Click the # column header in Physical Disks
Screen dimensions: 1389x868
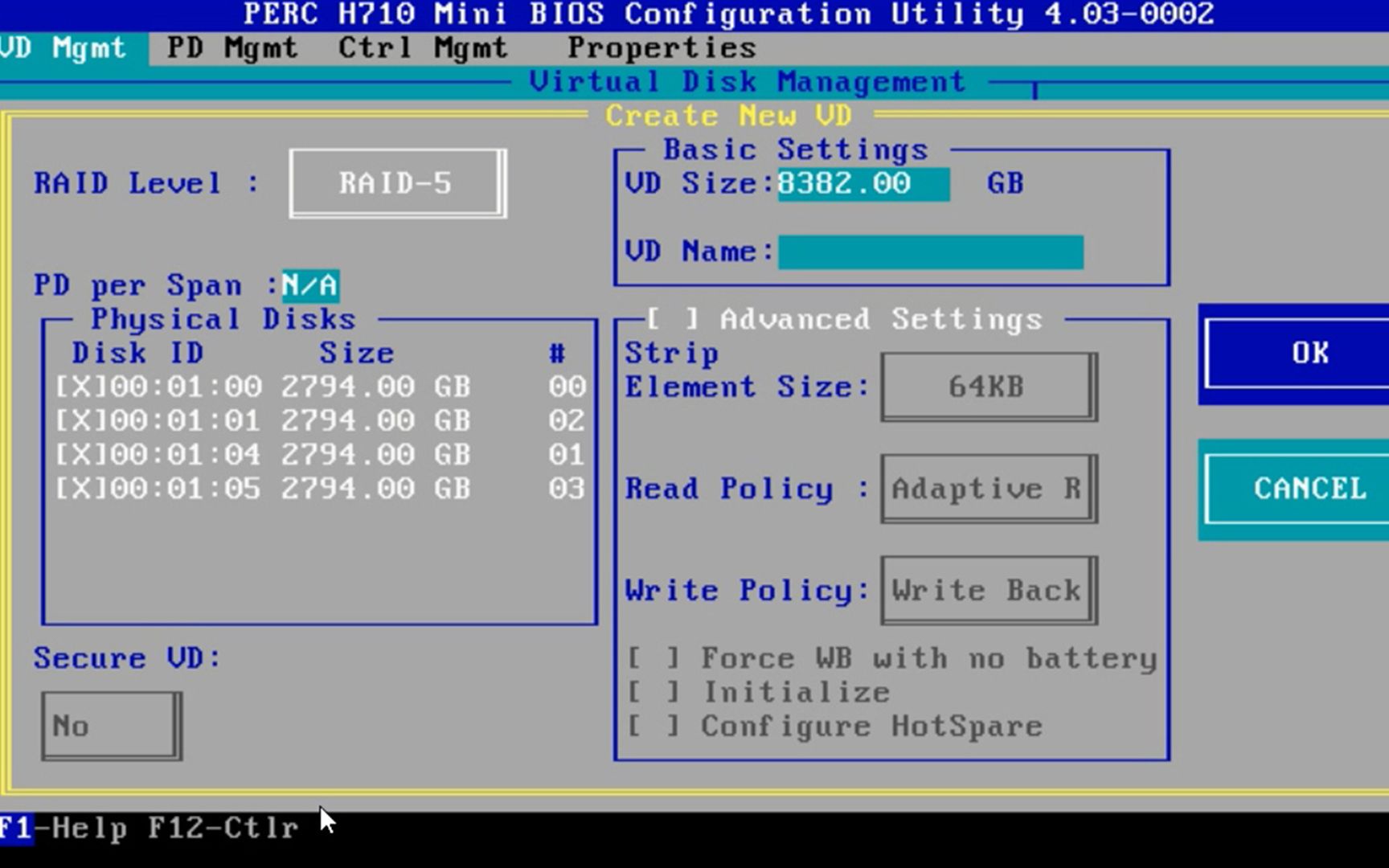(x=557, y=354)
